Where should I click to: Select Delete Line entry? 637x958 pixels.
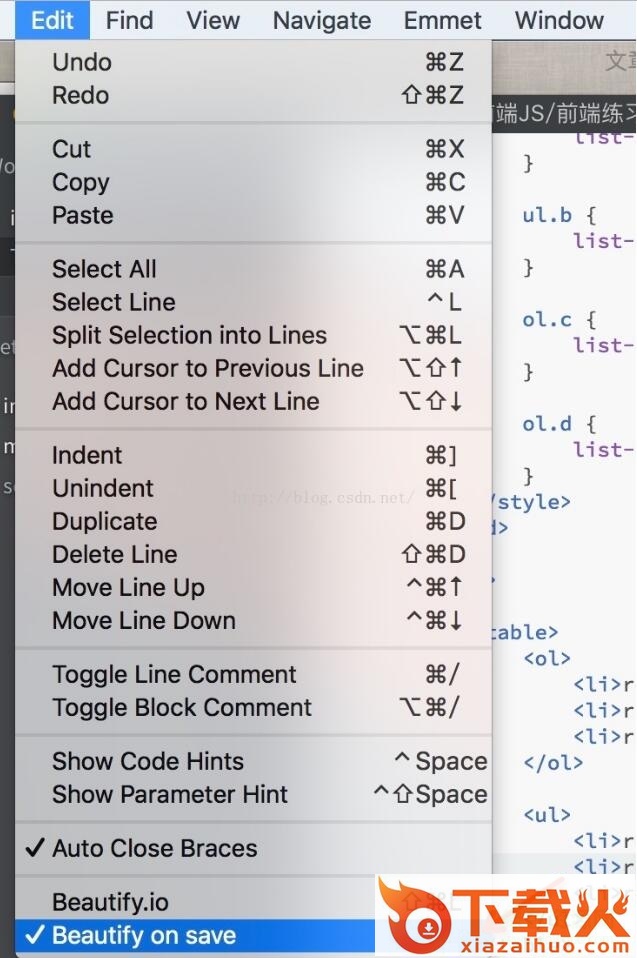coord(115,554)
